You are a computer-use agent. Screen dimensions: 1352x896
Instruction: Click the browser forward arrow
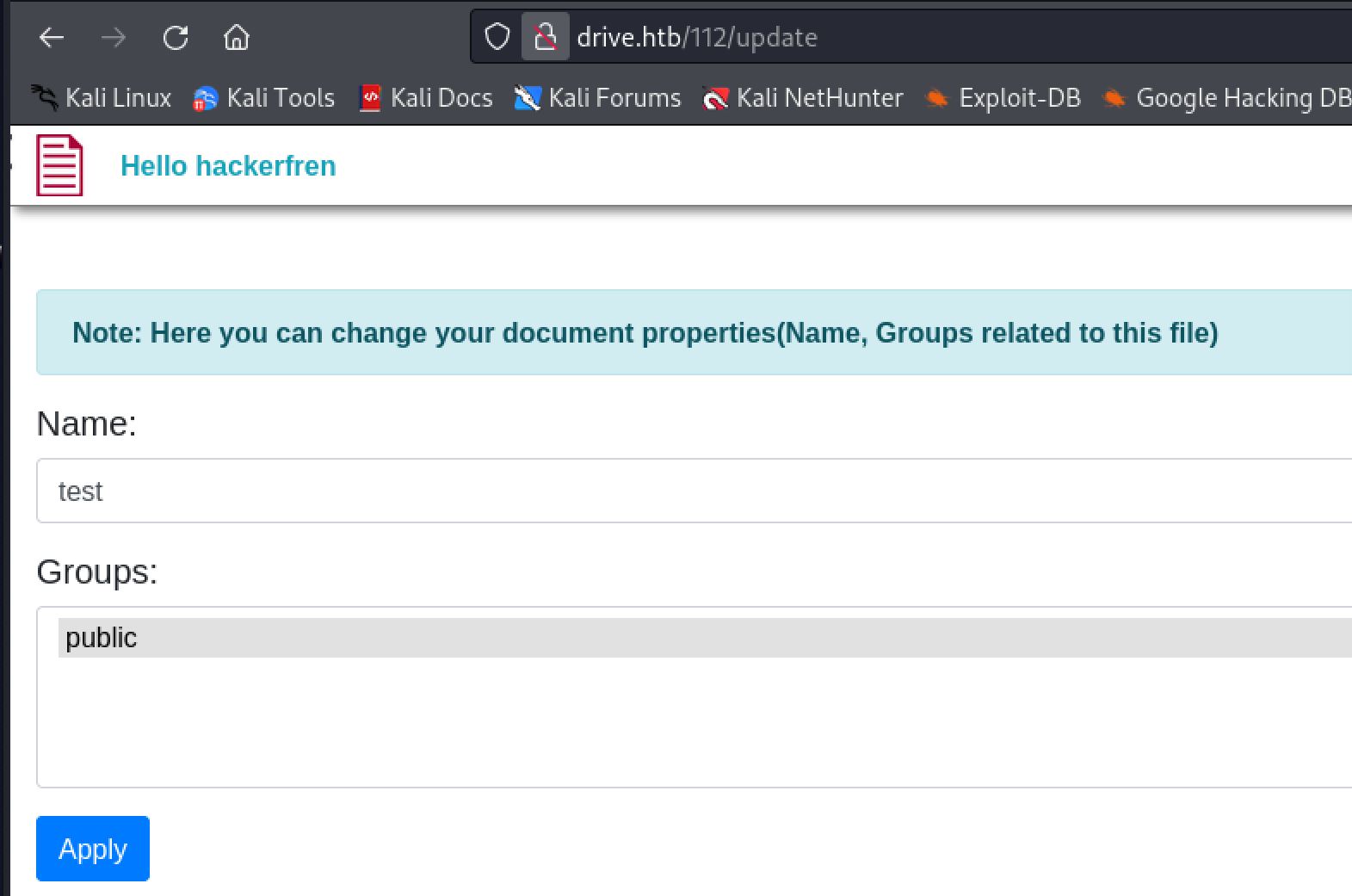[114, 38]
